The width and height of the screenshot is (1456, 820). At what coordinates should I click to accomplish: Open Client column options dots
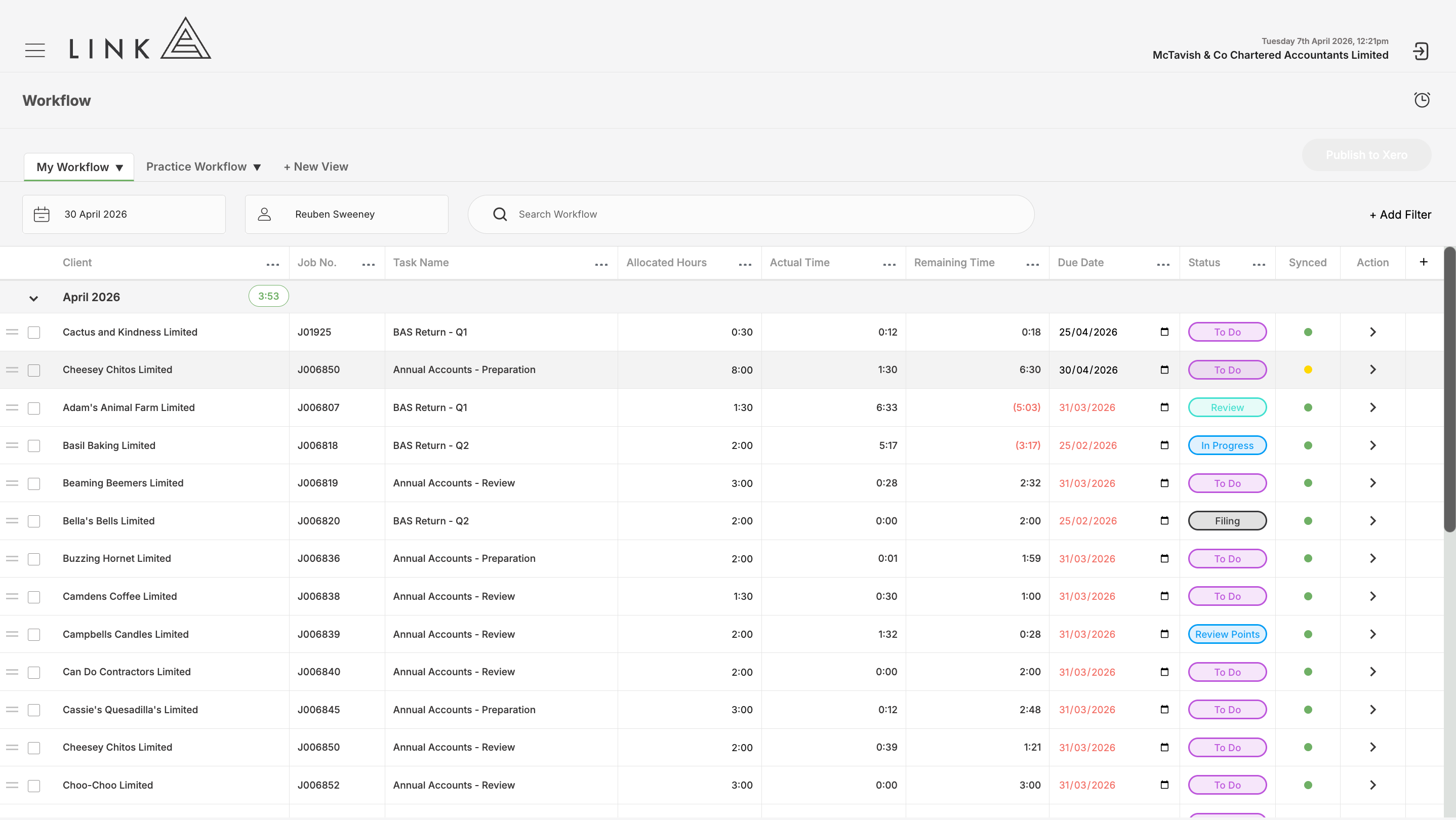tap(273, 264)
